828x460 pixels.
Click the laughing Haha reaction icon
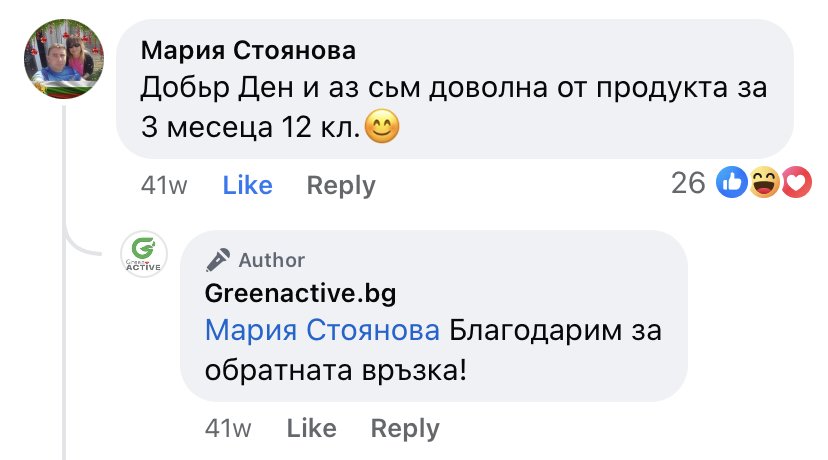click(764, 182)
